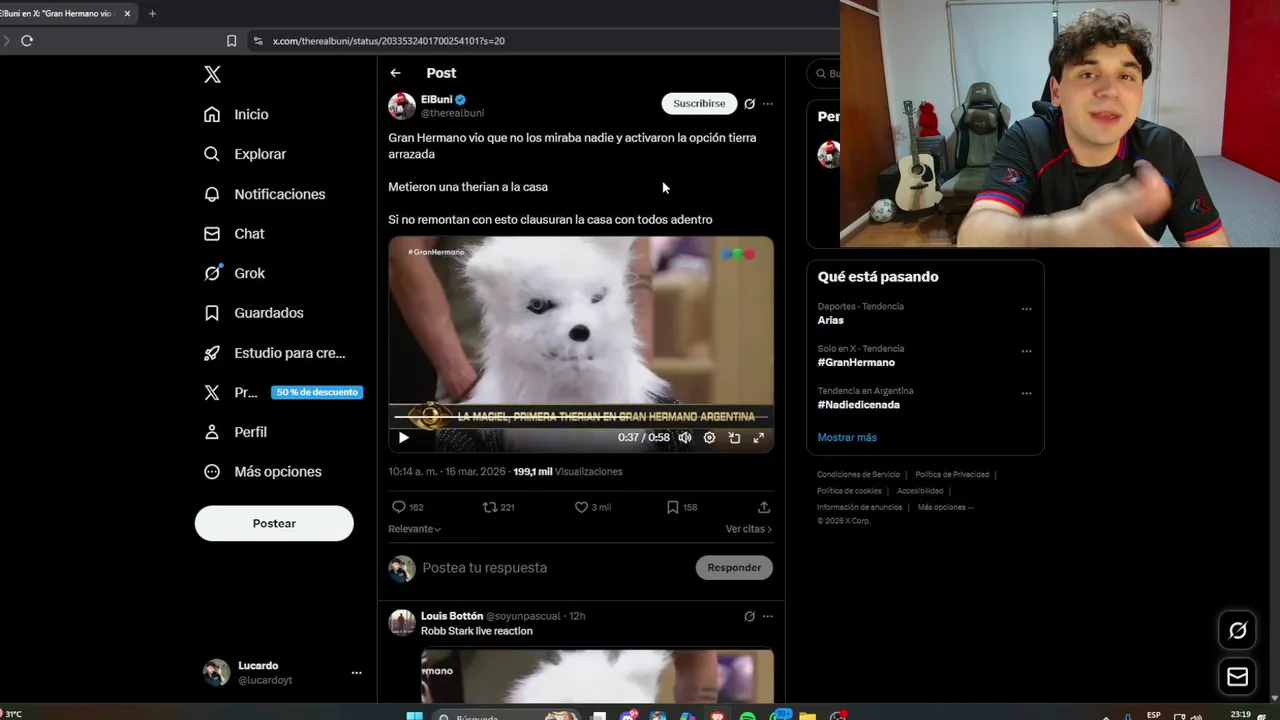Toggle picture-in-picture for video

point(734,438)
